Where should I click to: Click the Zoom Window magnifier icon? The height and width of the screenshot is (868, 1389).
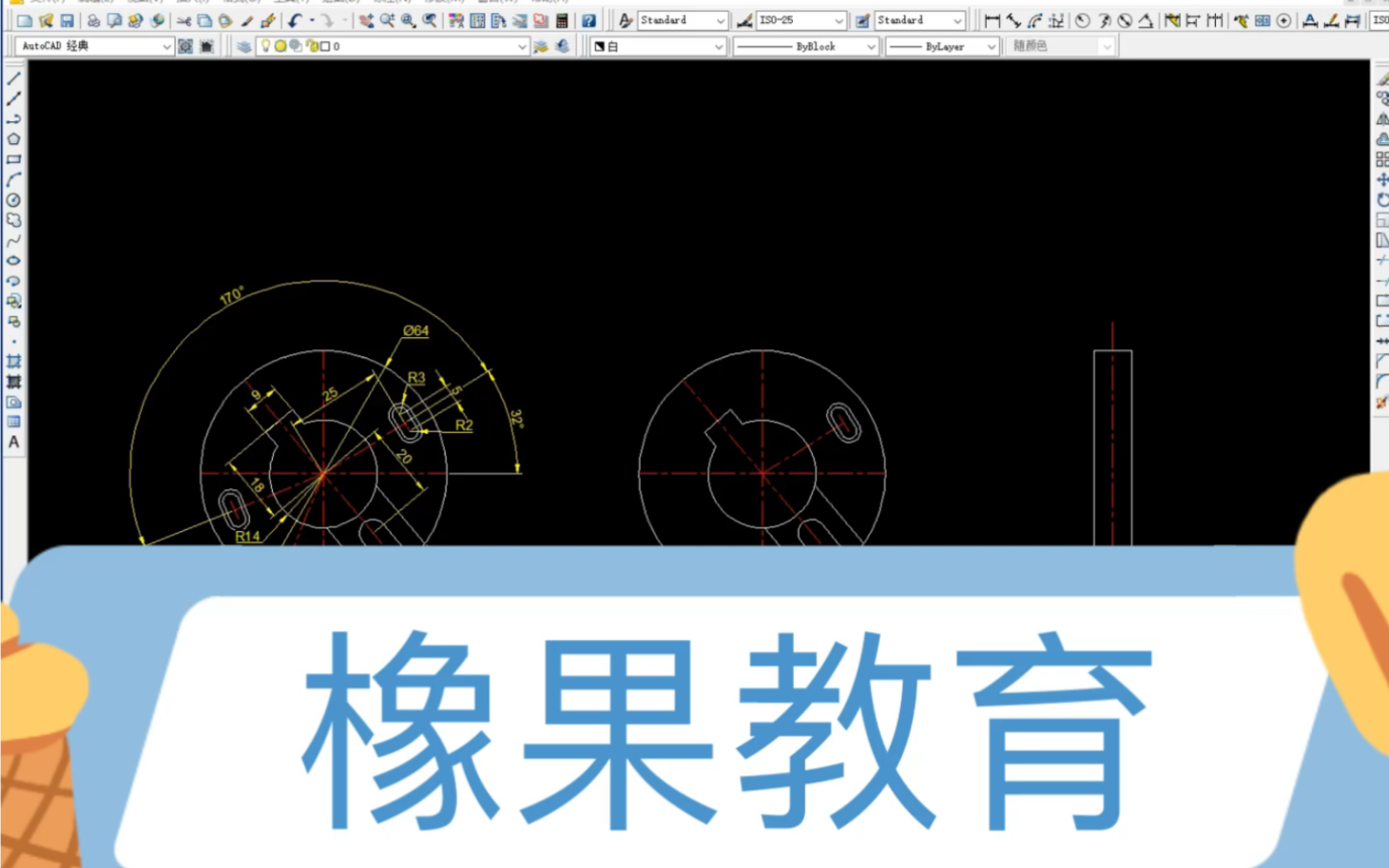[x=408, y=20]
